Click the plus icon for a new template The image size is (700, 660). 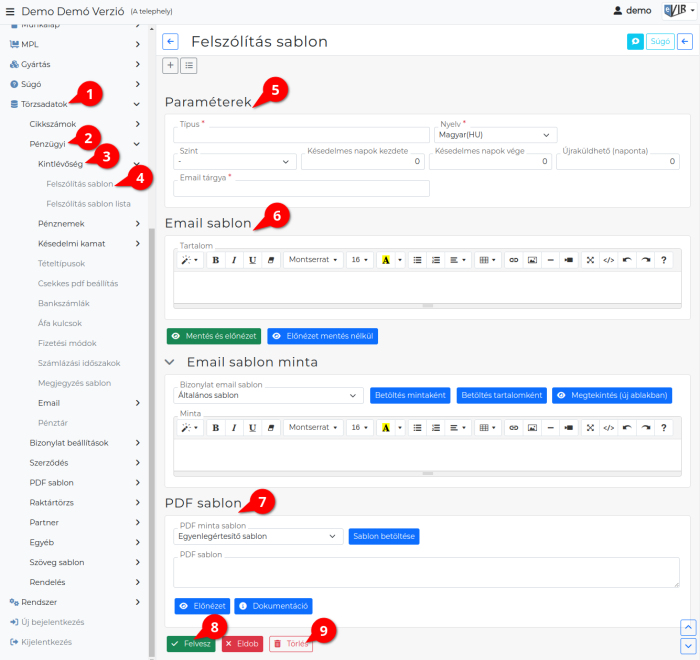point(170,66)
